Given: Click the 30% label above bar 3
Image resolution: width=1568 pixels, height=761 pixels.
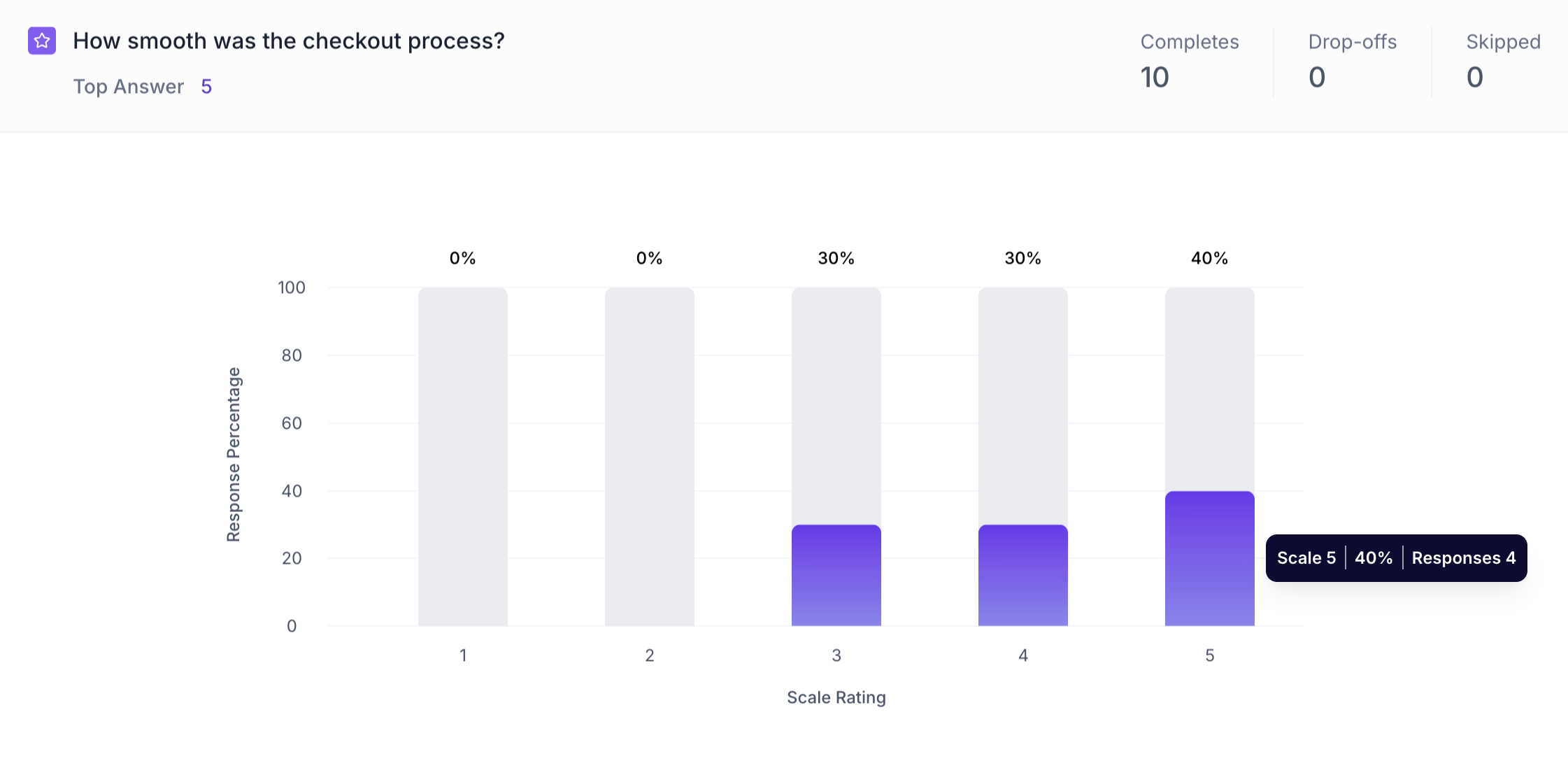Looking at the screenshot, I should tap(836, 258).
